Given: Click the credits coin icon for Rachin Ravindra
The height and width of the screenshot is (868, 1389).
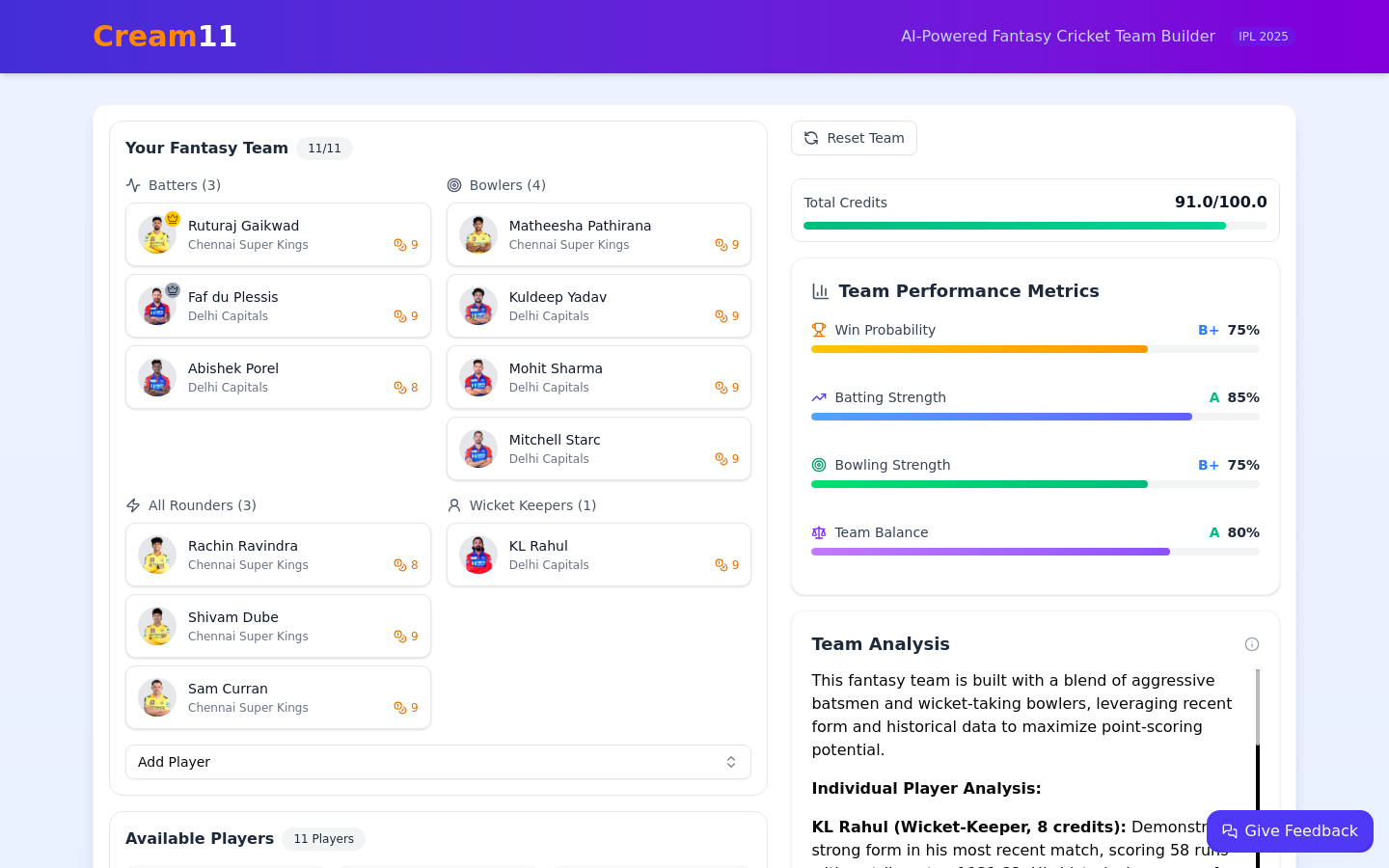Looking at the screenshot, I should point(400,565).
